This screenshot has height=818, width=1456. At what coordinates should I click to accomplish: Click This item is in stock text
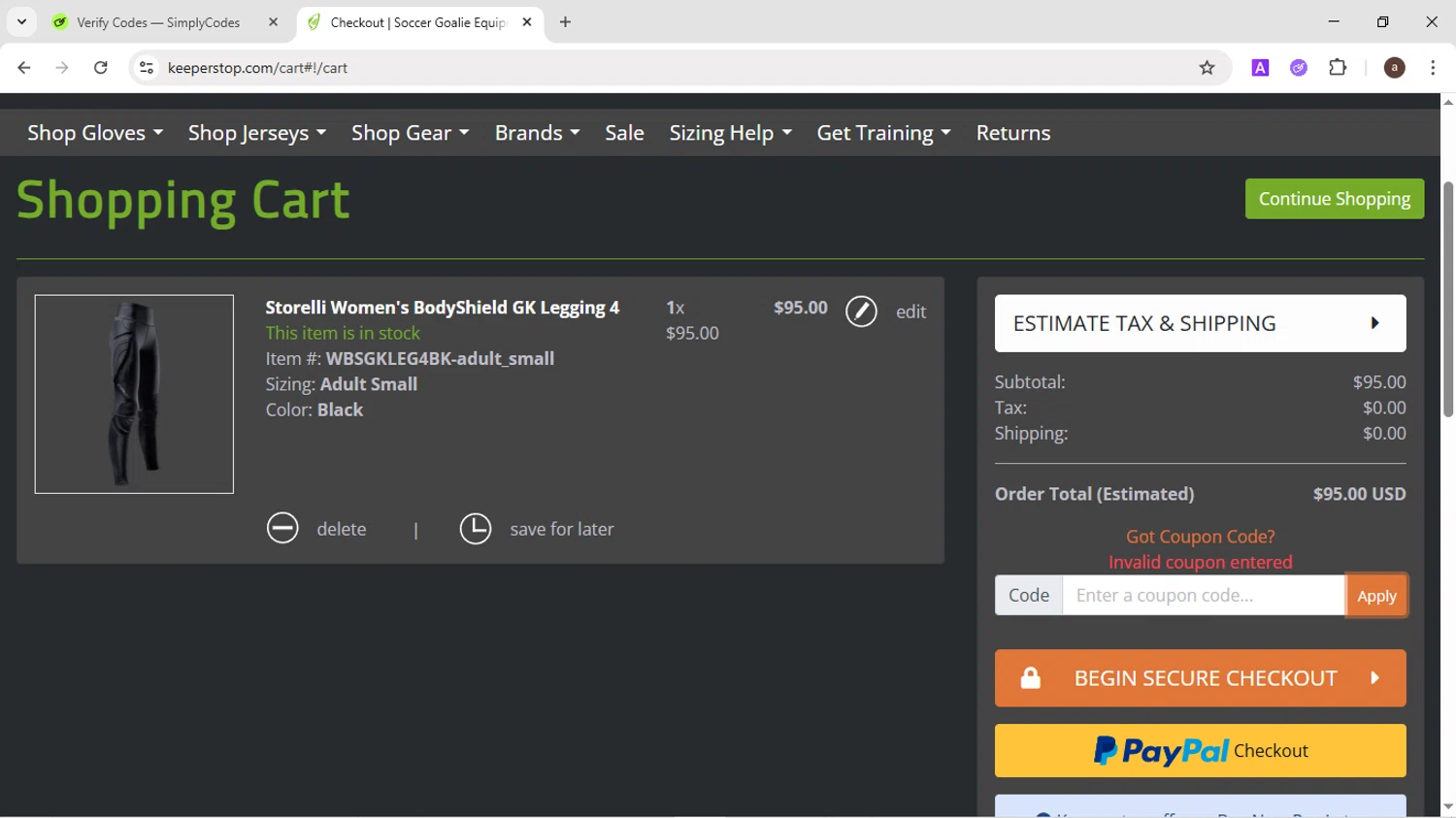tap(343, 333)
